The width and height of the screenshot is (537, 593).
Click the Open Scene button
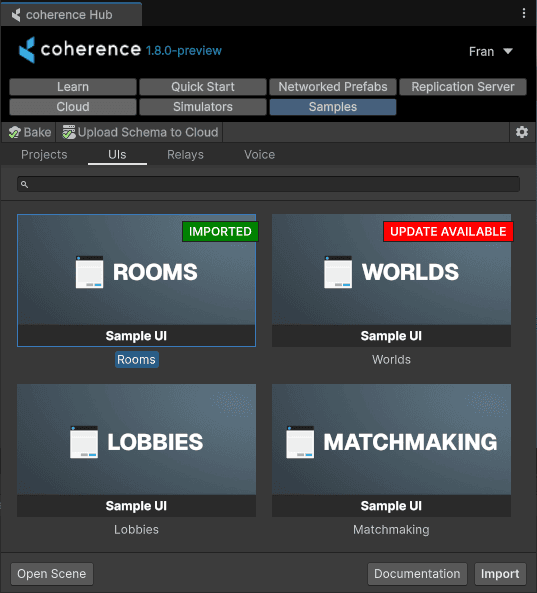[52, 574]
